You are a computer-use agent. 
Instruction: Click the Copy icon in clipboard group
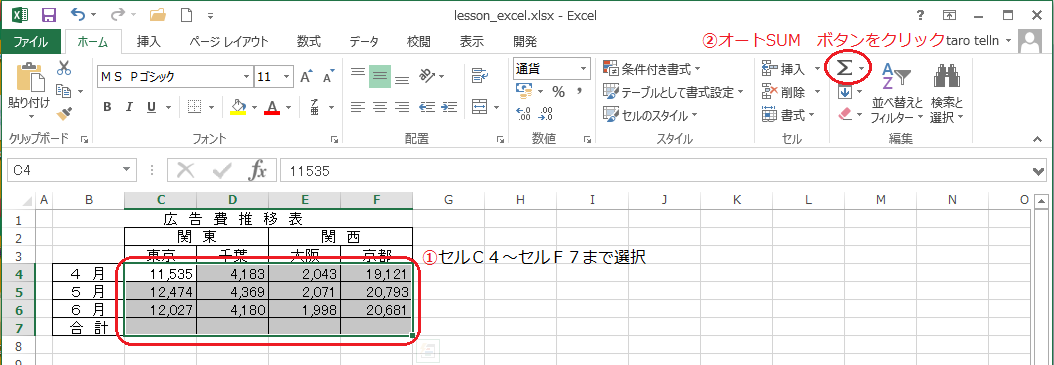64,90
